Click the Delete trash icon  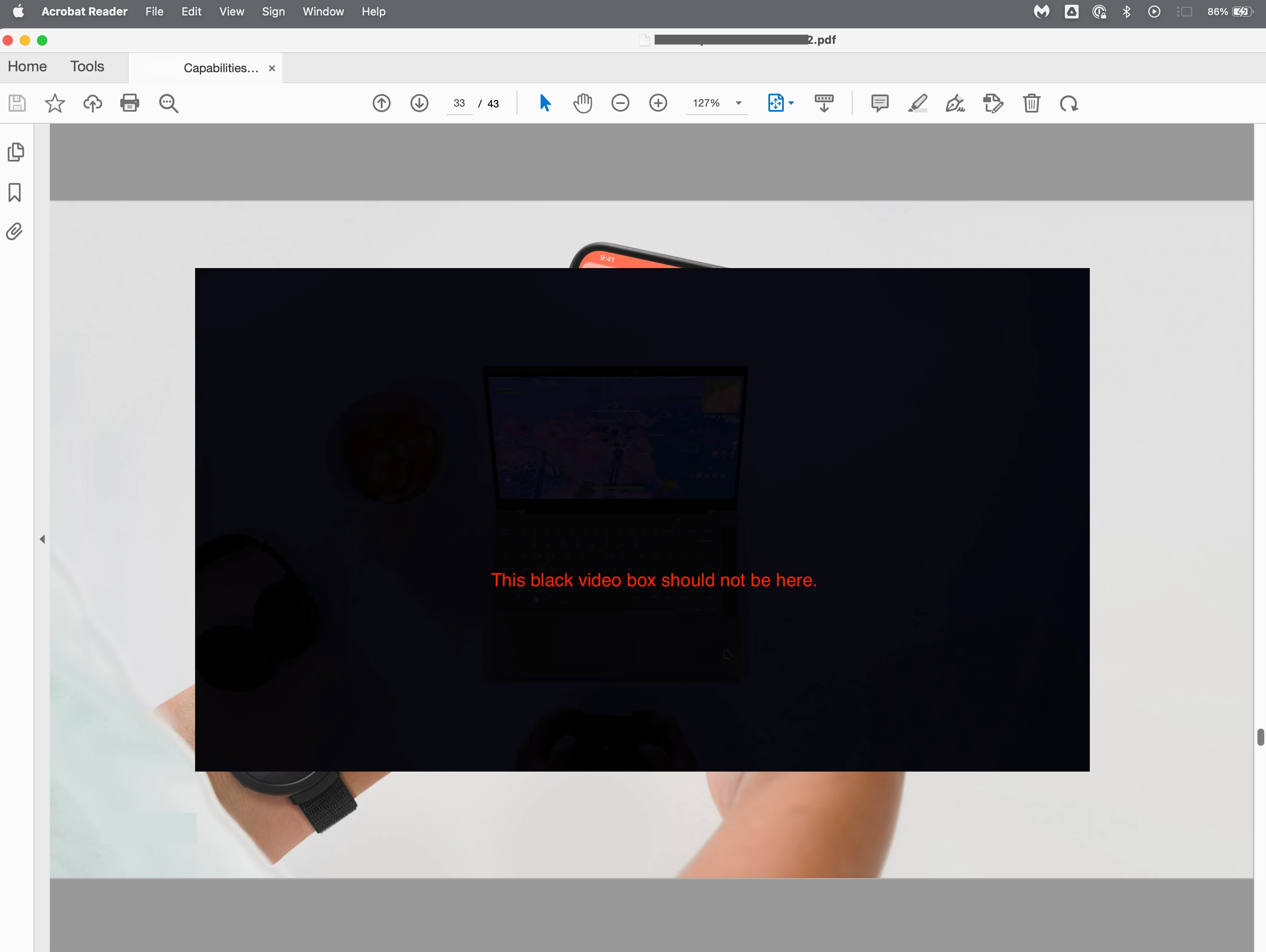coord(1031,103)
